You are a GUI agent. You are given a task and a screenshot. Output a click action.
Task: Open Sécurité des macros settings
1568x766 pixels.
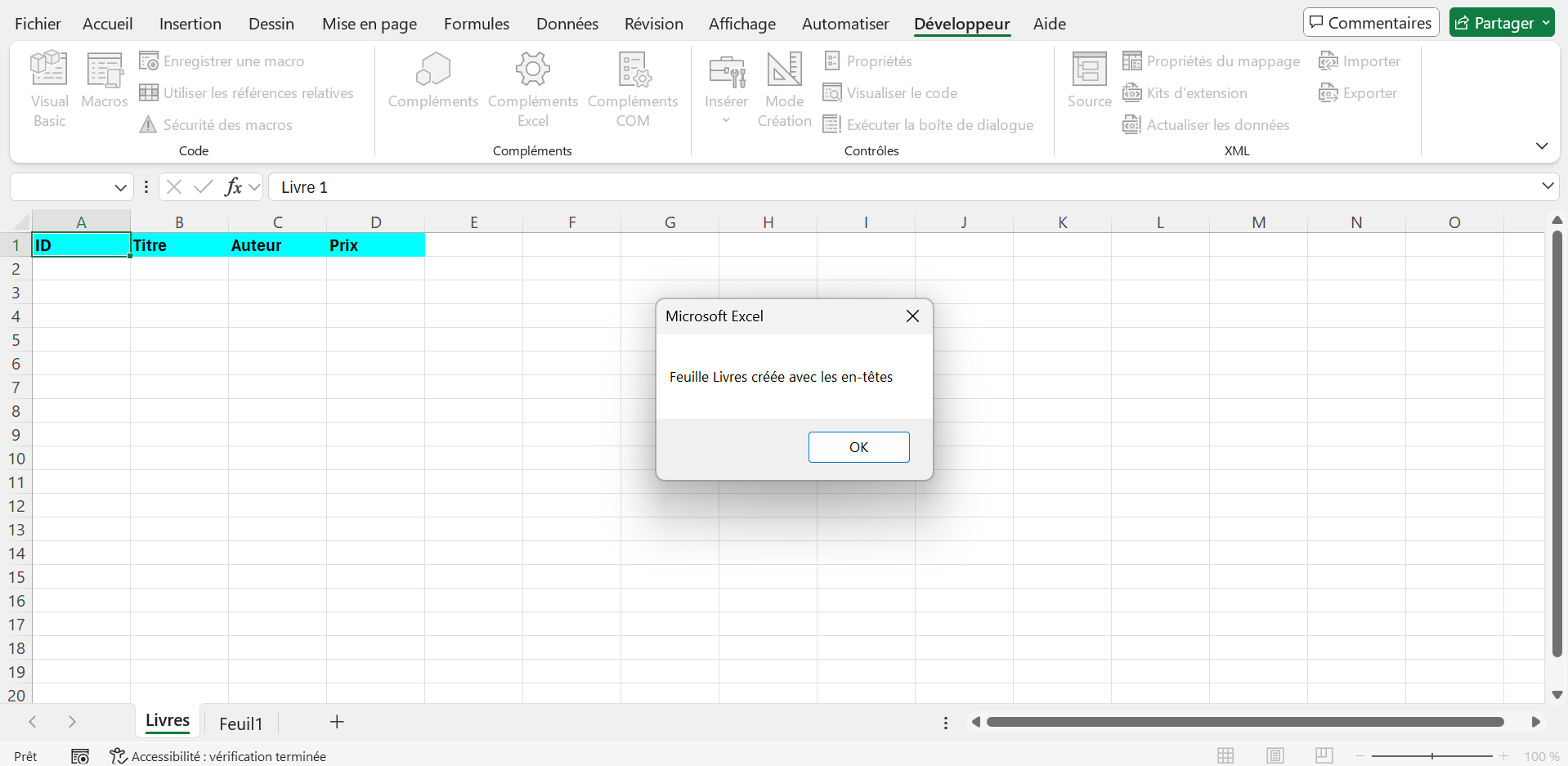pyautogui.click(x=216, y=125)
